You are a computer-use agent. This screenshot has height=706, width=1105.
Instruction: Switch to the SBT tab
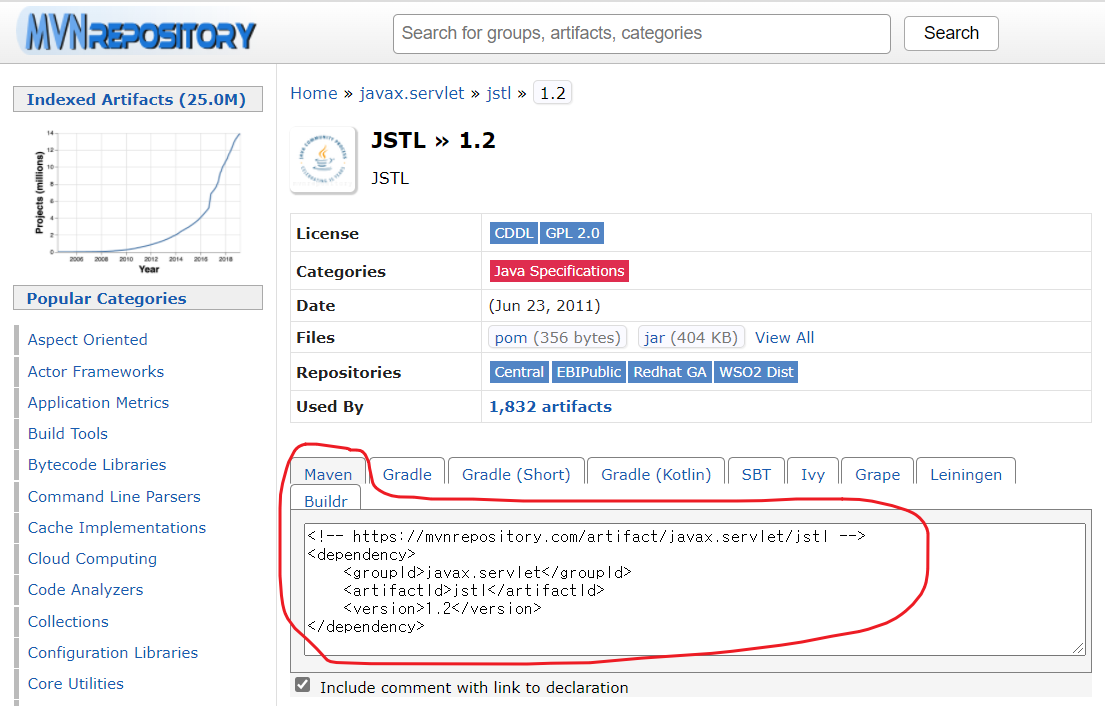[x=756, y=474]
